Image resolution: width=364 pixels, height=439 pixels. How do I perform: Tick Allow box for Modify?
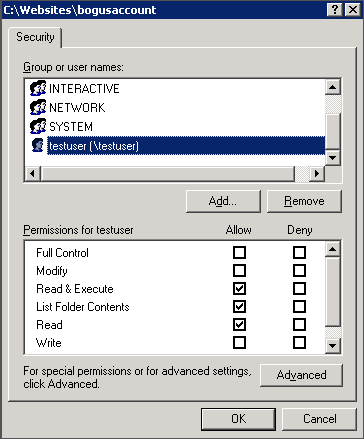pos(239,271)
